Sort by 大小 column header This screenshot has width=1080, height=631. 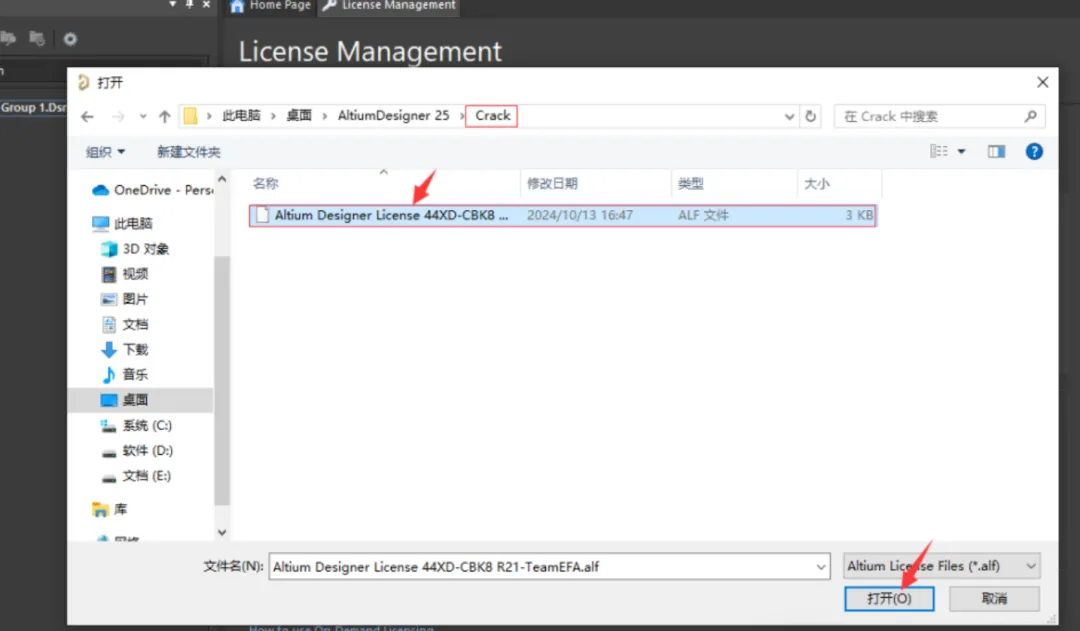click(816, 183)
